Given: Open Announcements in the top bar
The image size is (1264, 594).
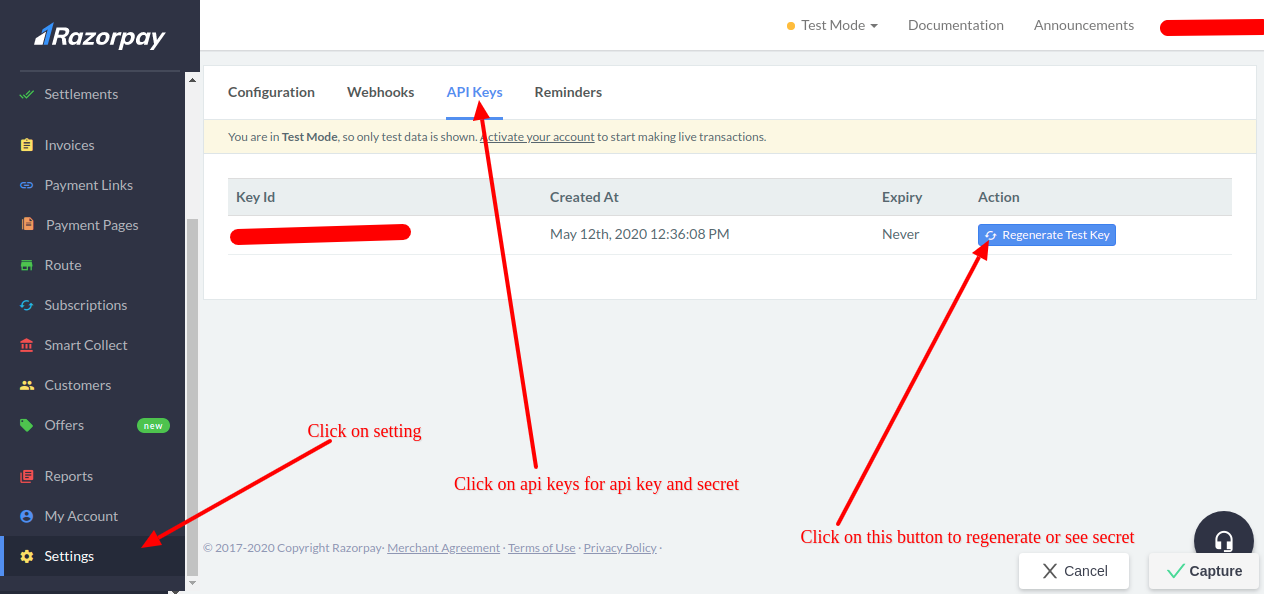Looking at the screenshot, I should click(x=1084, y=25).
